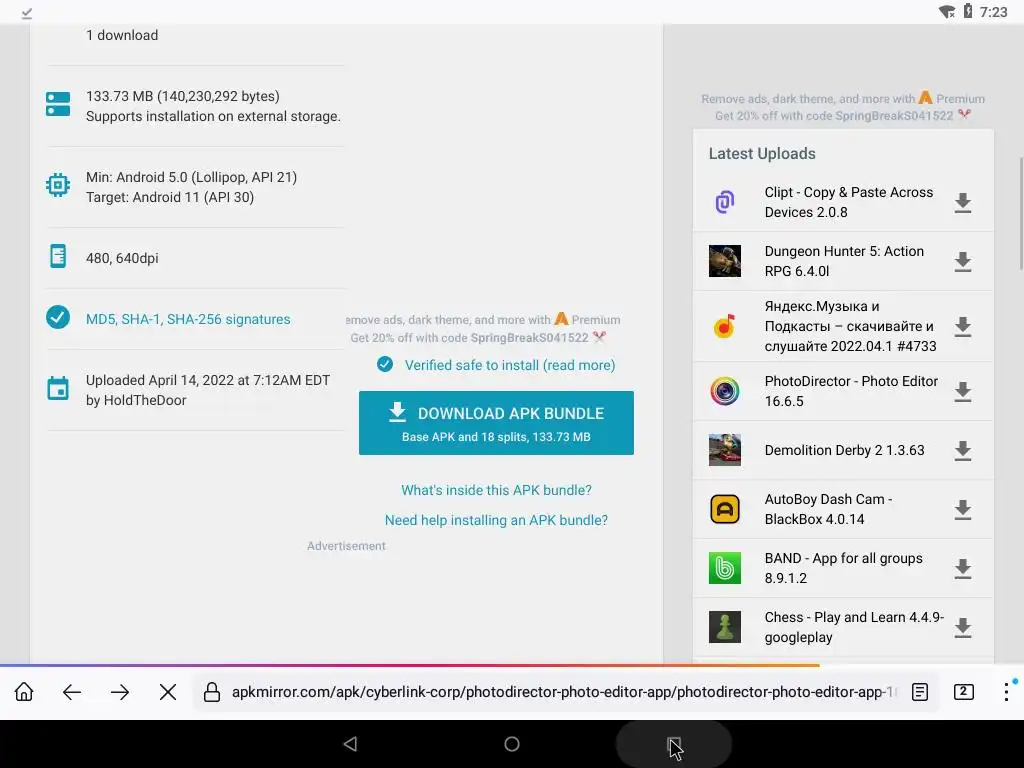
Task: Download Clipt - Copy & Paste Across Devices
Action: click(x=963, y=203)
